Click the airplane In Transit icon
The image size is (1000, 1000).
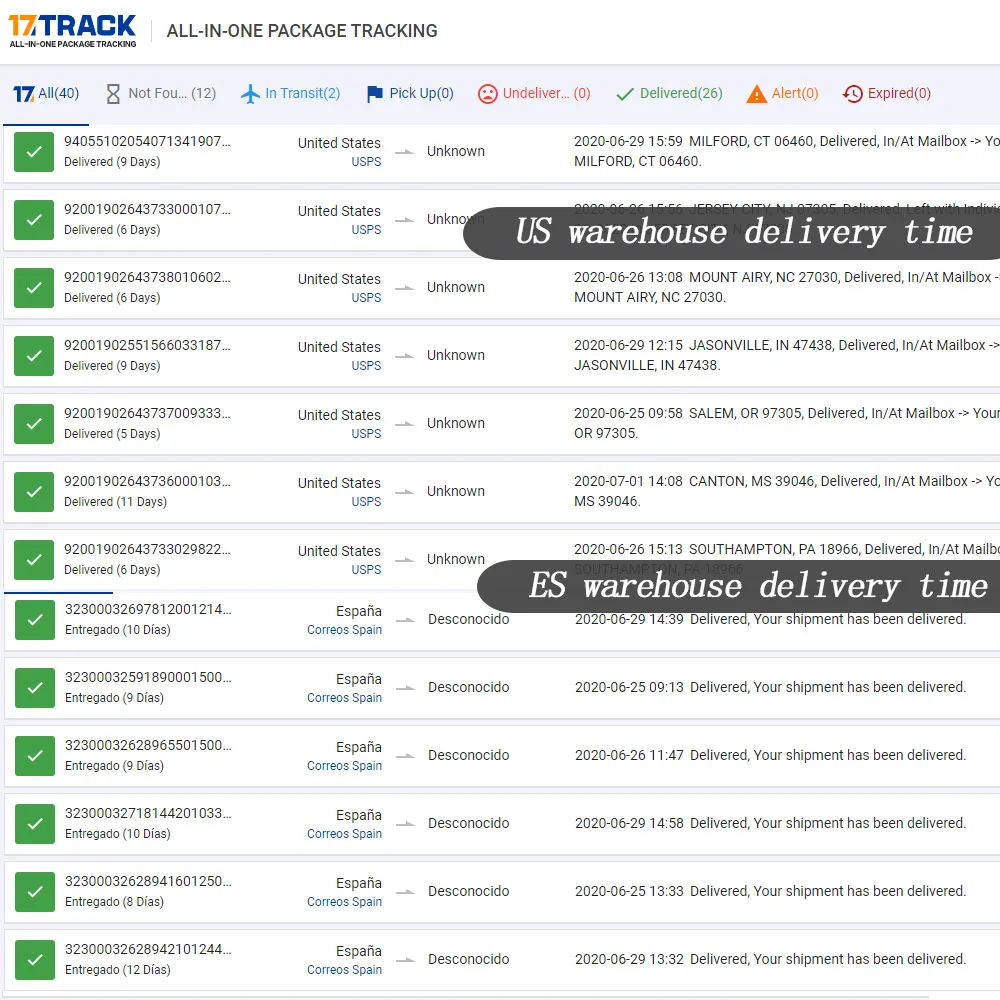click(x=250, y=94)
